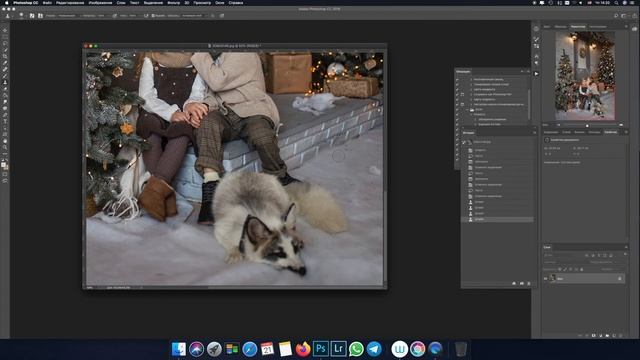Set history brush source box beside snapshot
This screenshot has height=360, width=640.
click(x=464, y=142)
